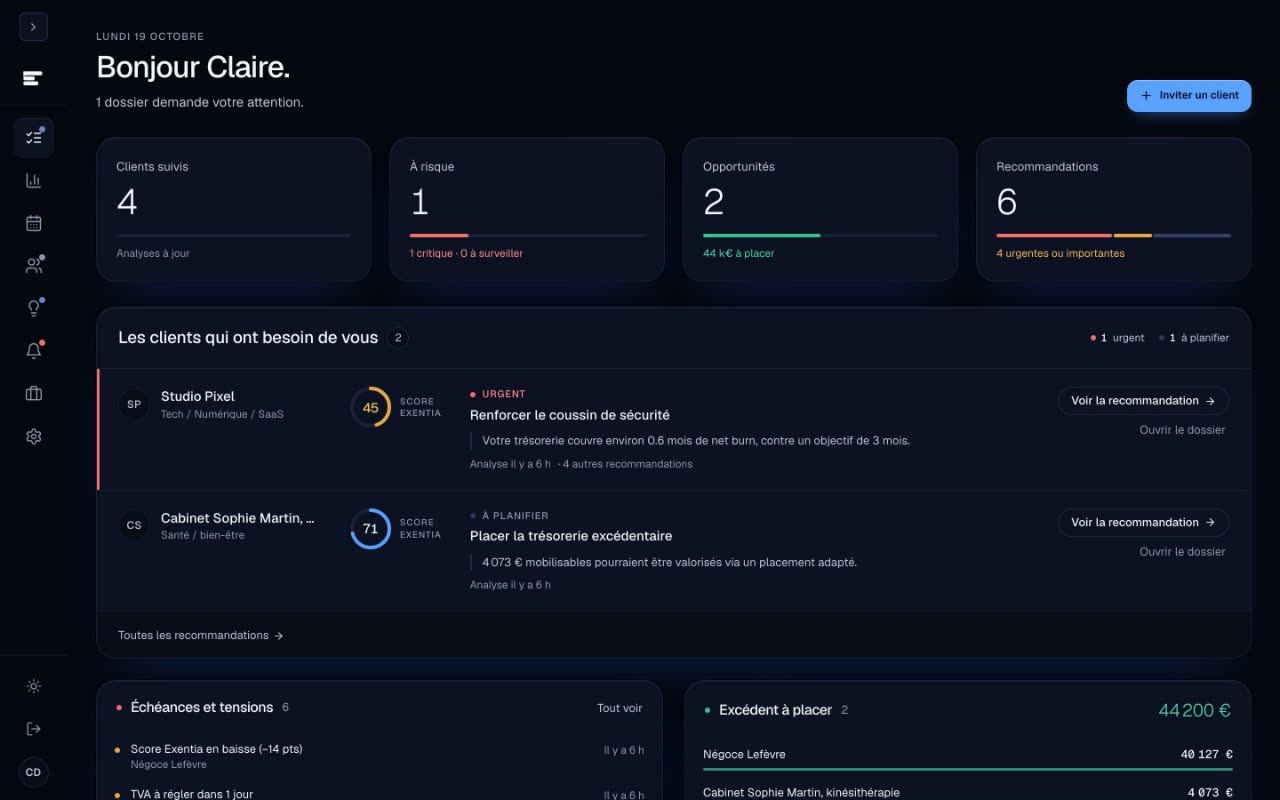Click Voir la recommandation for Cabinet Sophie Martin
1280x800 pixels.
[1143, 523]
